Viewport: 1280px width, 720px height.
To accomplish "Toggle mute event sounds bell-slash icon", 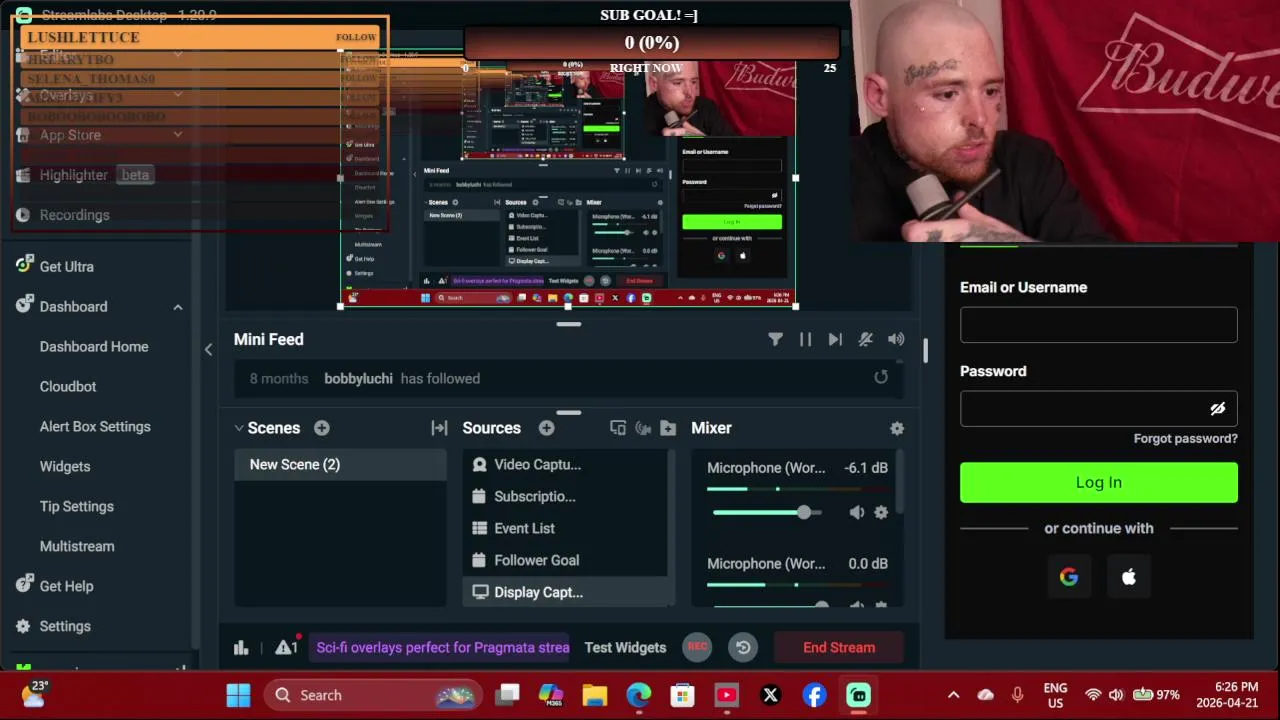I will (866, 339).
